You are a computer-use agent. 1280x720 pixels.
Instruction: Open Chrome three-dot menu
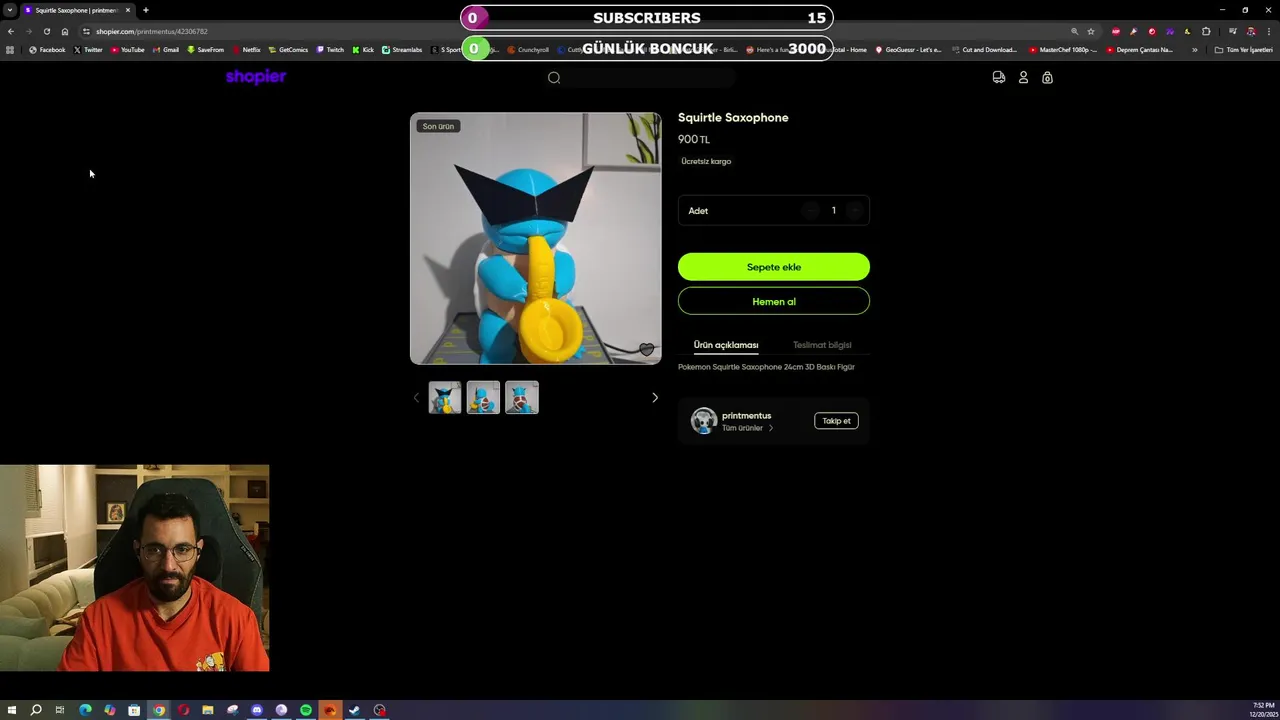1269,31
